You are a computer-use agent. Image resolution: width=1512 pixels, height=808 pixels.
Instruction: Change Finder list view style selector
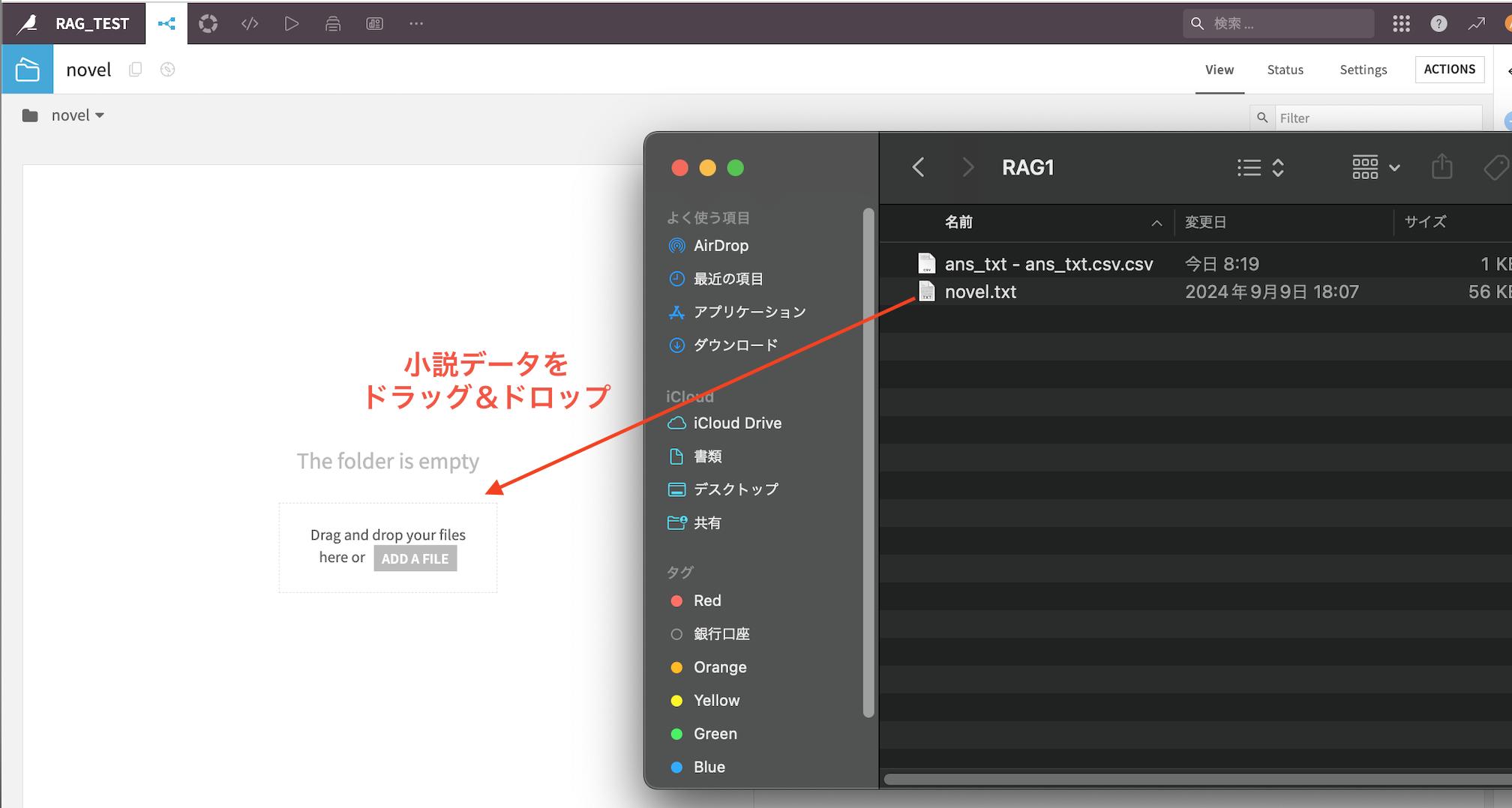[x=1261, y=167]
